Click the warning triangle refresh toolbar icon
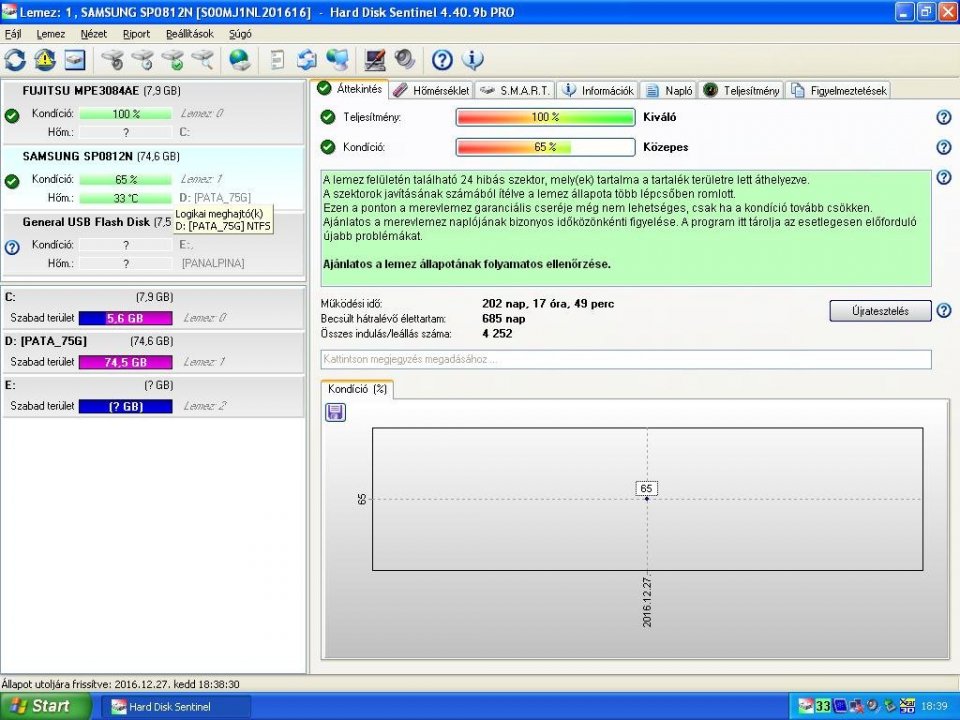Screen dimensions: 960x720 45,60
